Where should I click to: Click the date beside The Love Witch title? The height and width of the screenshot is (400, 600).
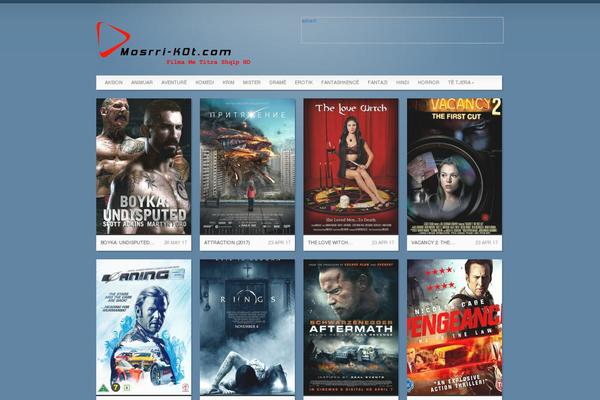[x=383, y=243]
